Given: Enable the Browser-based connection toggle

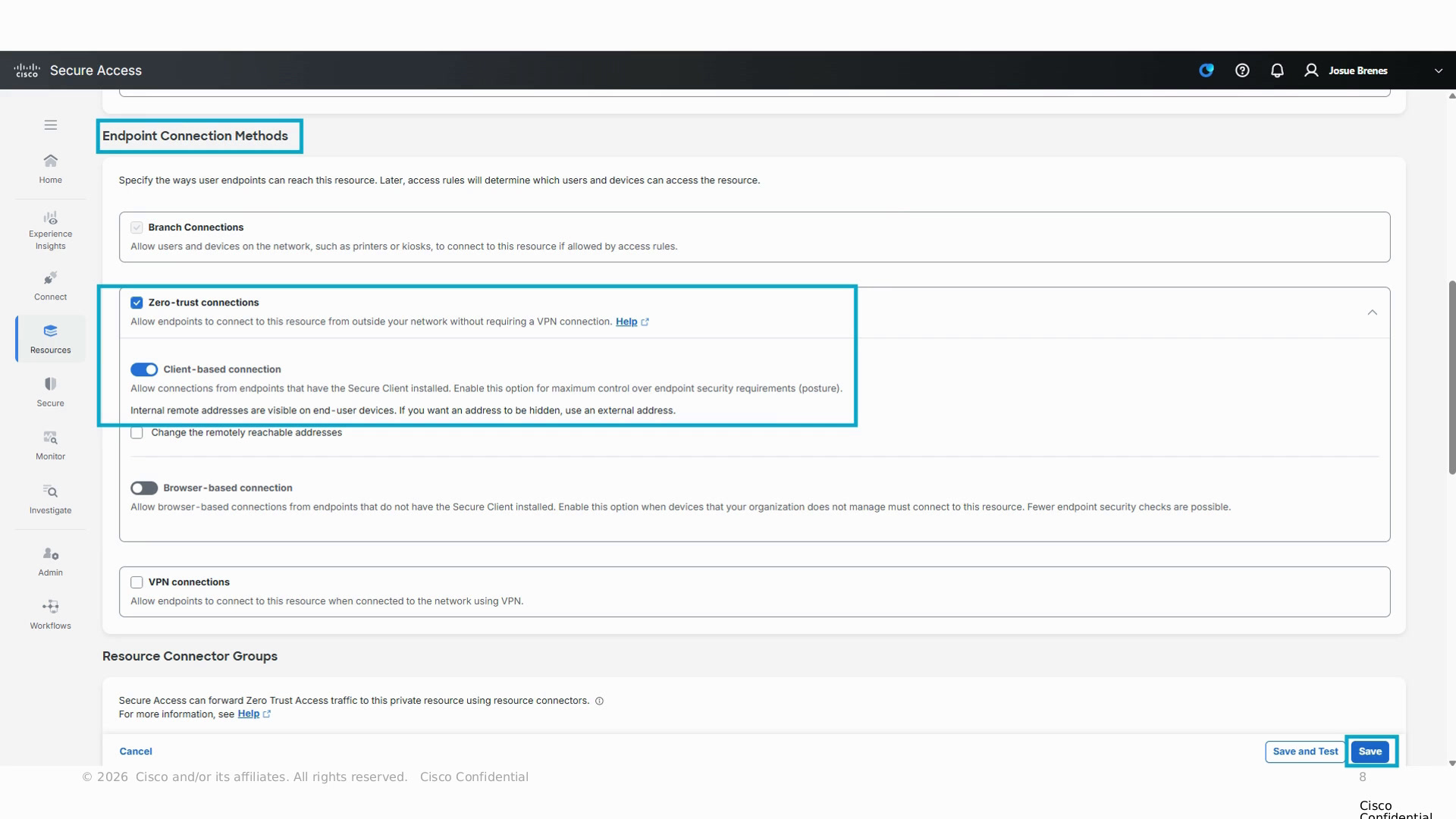Looking at the screenshot, I should pyautogui.click(x=144, y=488).
